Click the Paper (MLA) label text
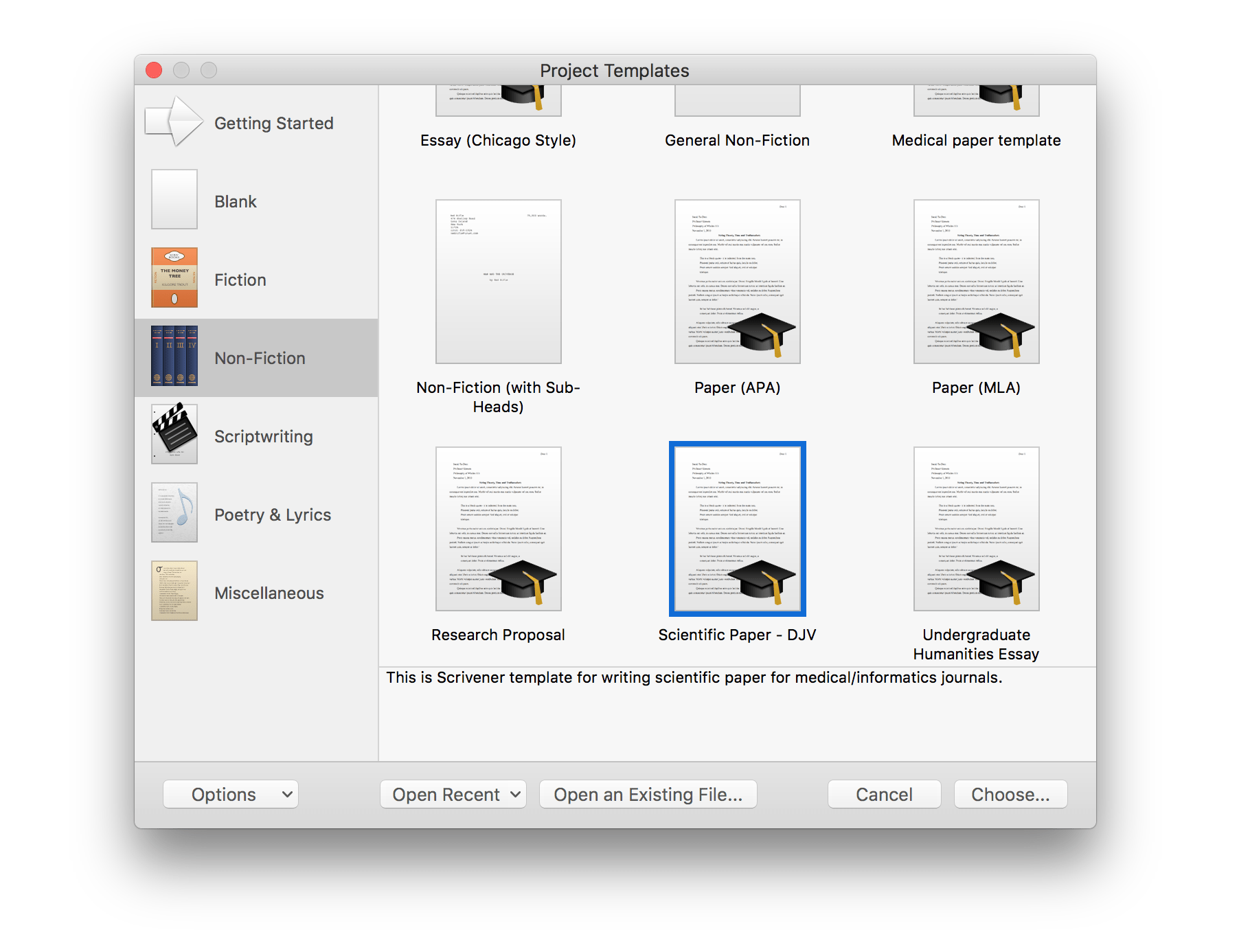The width and height of the screenshot is (1250, 952). [x=977, y=388]
